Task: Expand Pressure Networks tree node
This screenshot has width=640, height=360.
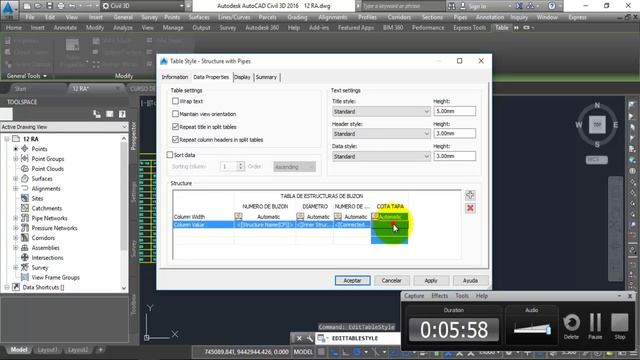Action: [16, 228]
